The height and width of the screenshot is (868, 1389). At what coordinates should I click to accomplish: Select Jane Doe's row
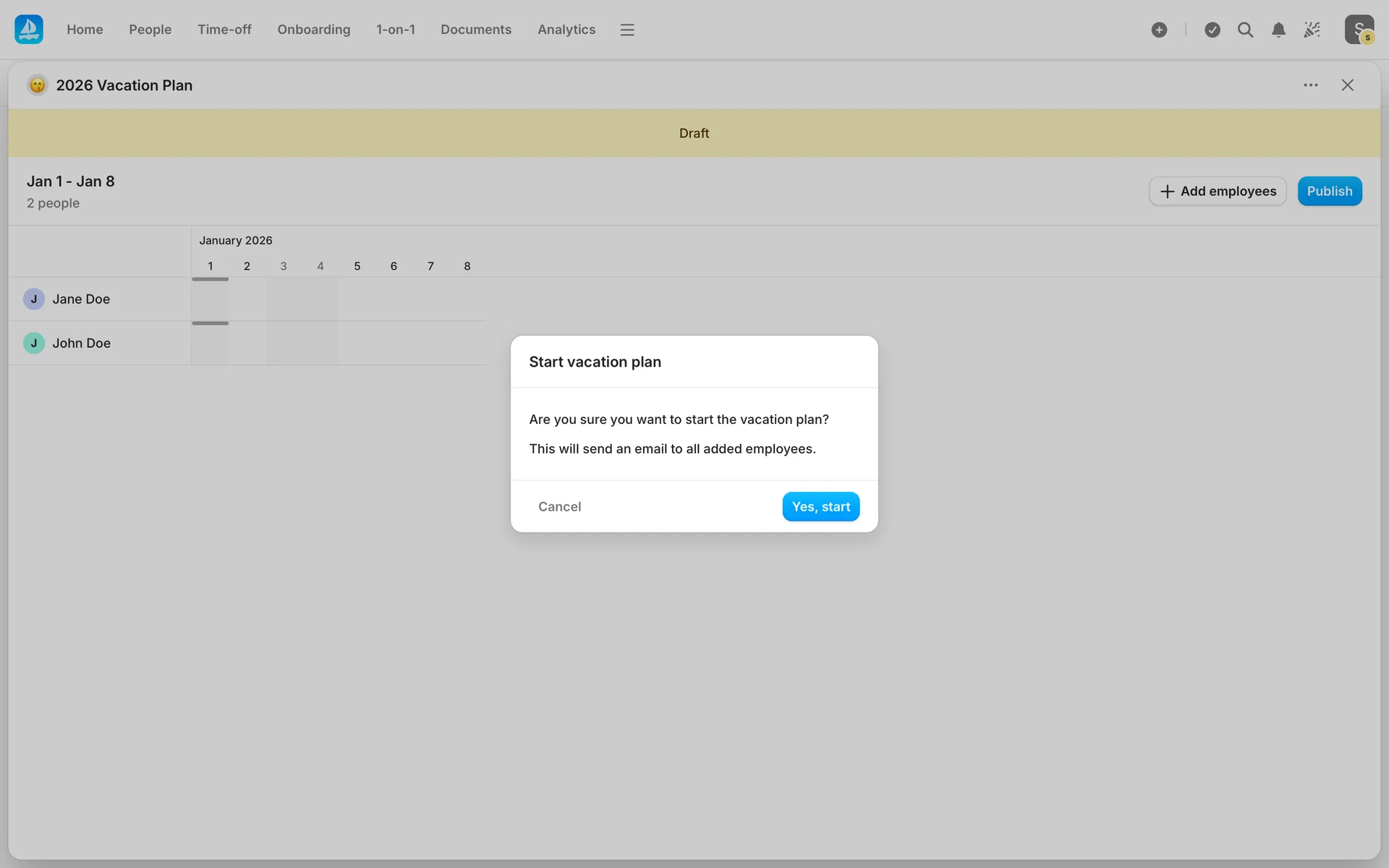(81, 299)
